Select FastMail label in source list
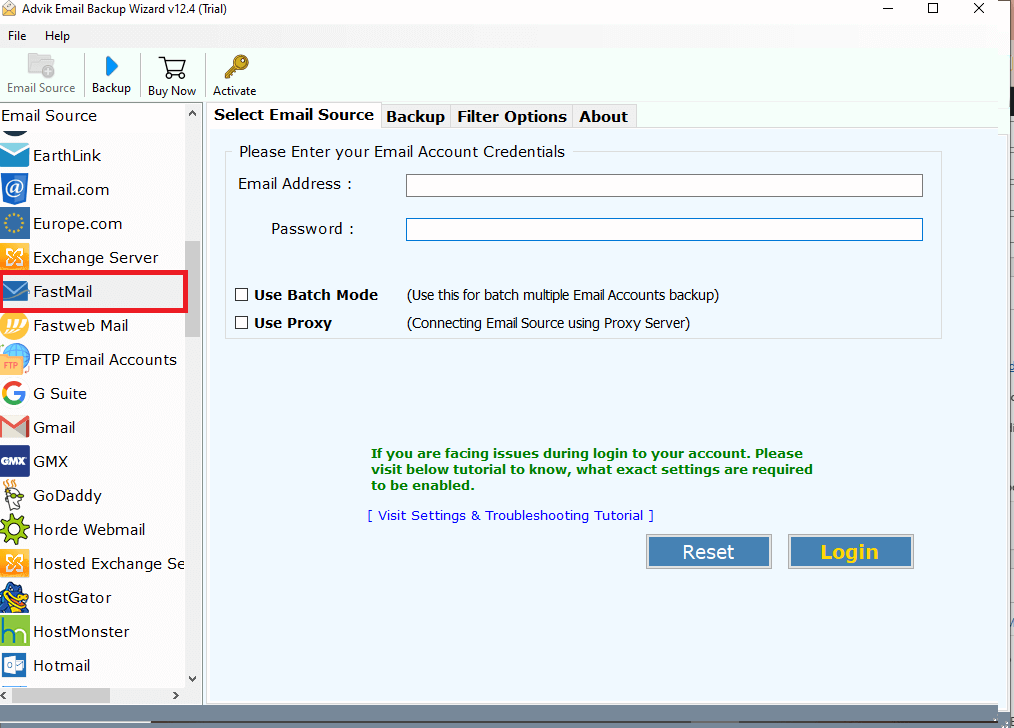 point(63,292)
